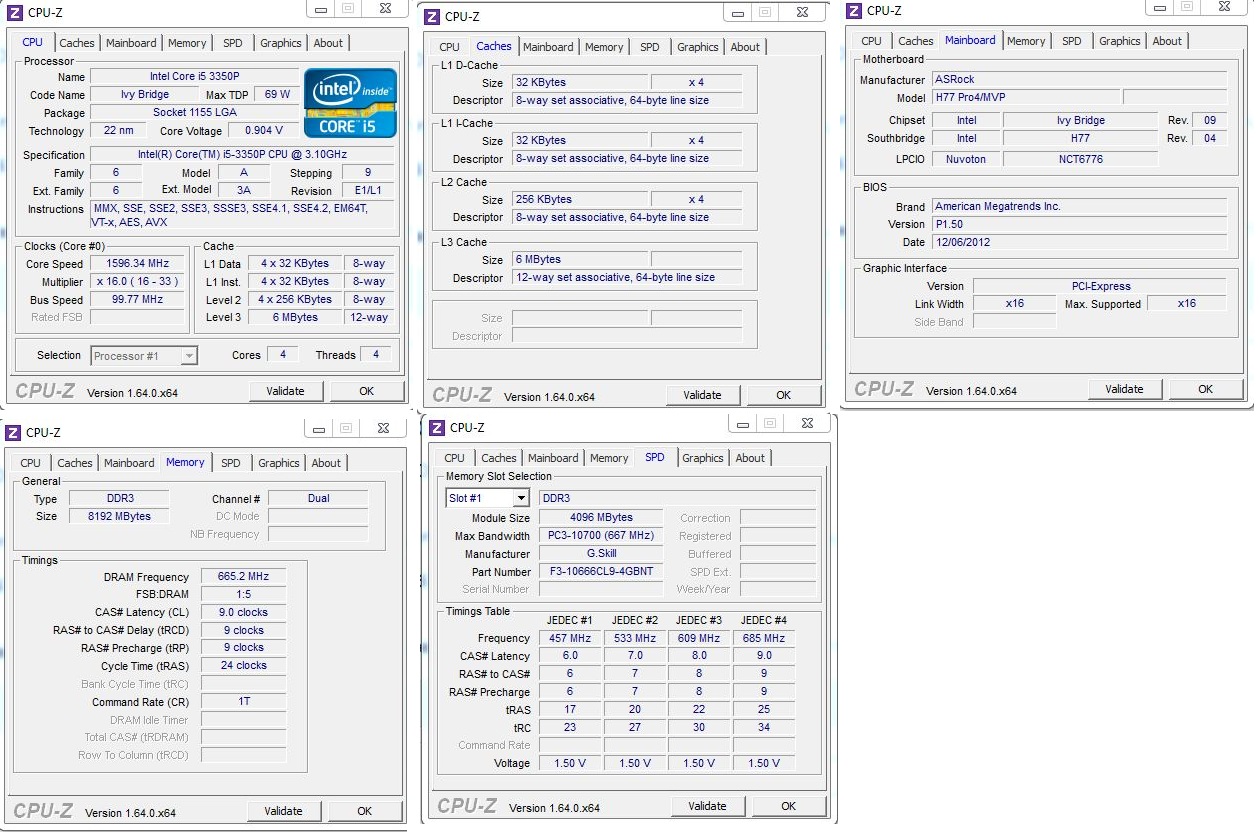Click Validate in the Memory Slot Selection window
The width and height of the screenshot is (1259, 840).
(707, 806)
